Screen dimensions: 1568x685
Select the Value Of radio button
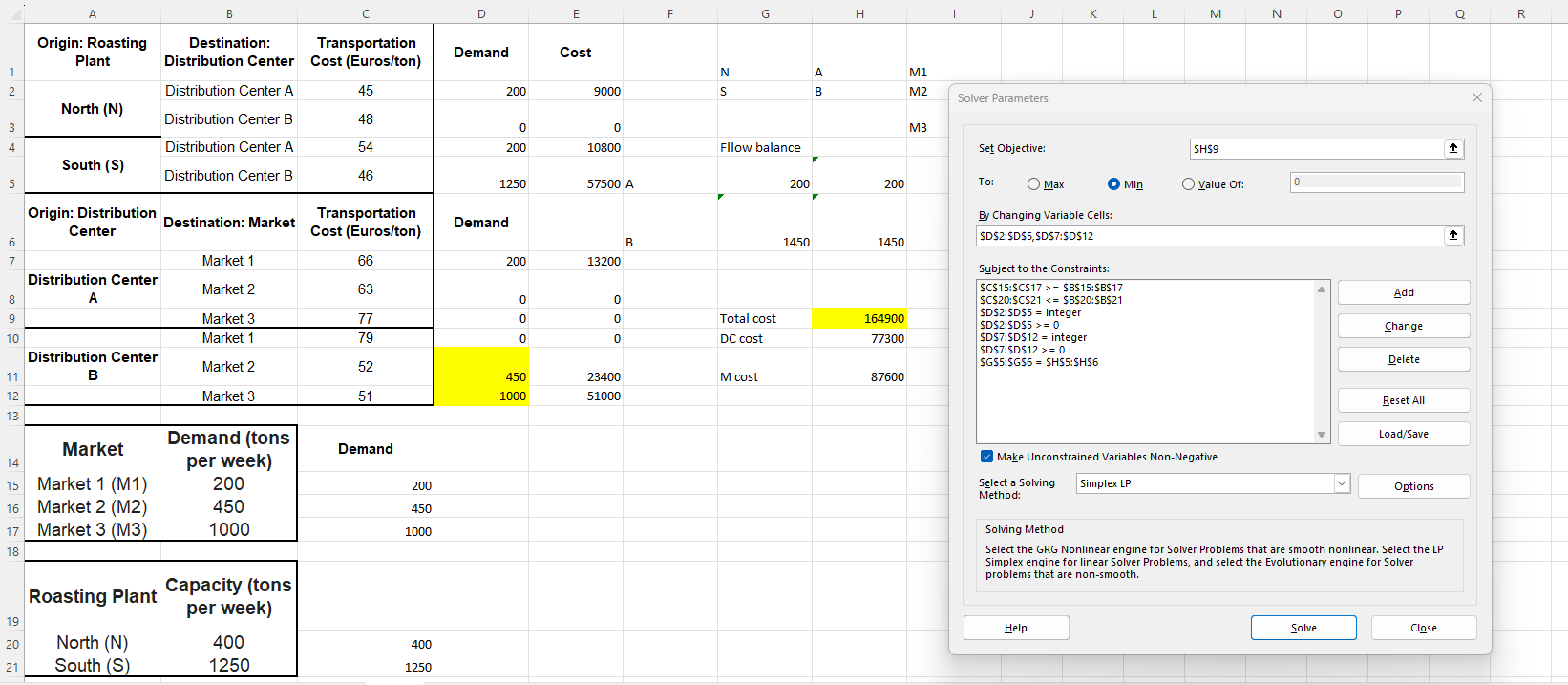click(x=1188, y=184)
